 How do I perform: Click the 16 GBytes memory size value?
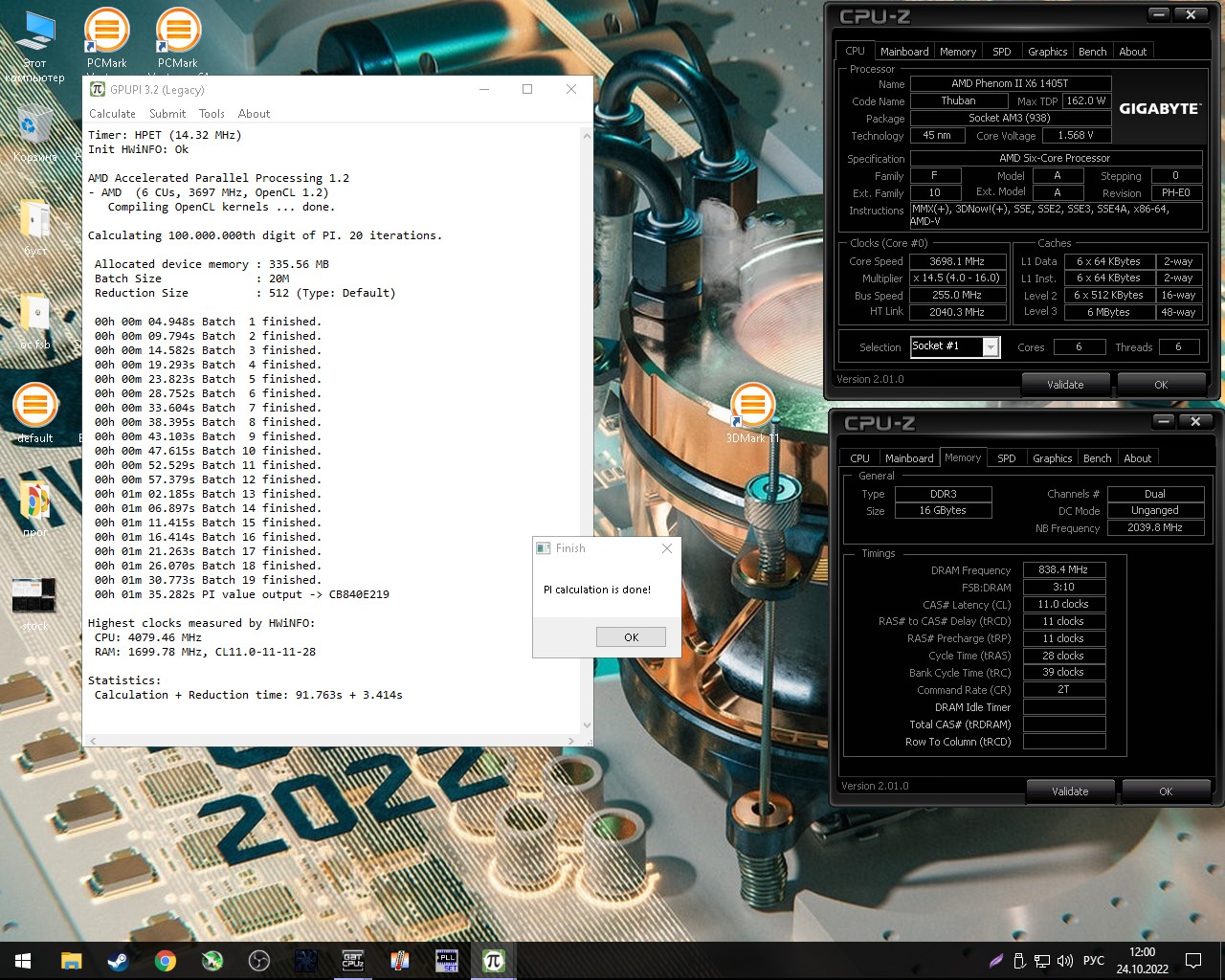tap(943, 511)
